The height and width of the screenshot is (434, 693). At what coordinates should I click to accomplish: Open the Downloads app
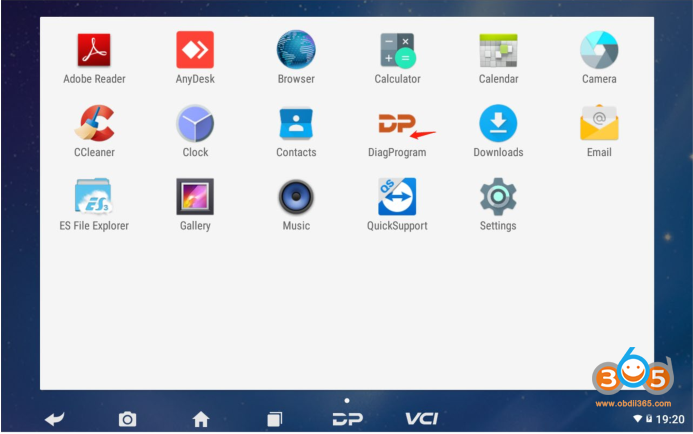[x=498, y=123]
